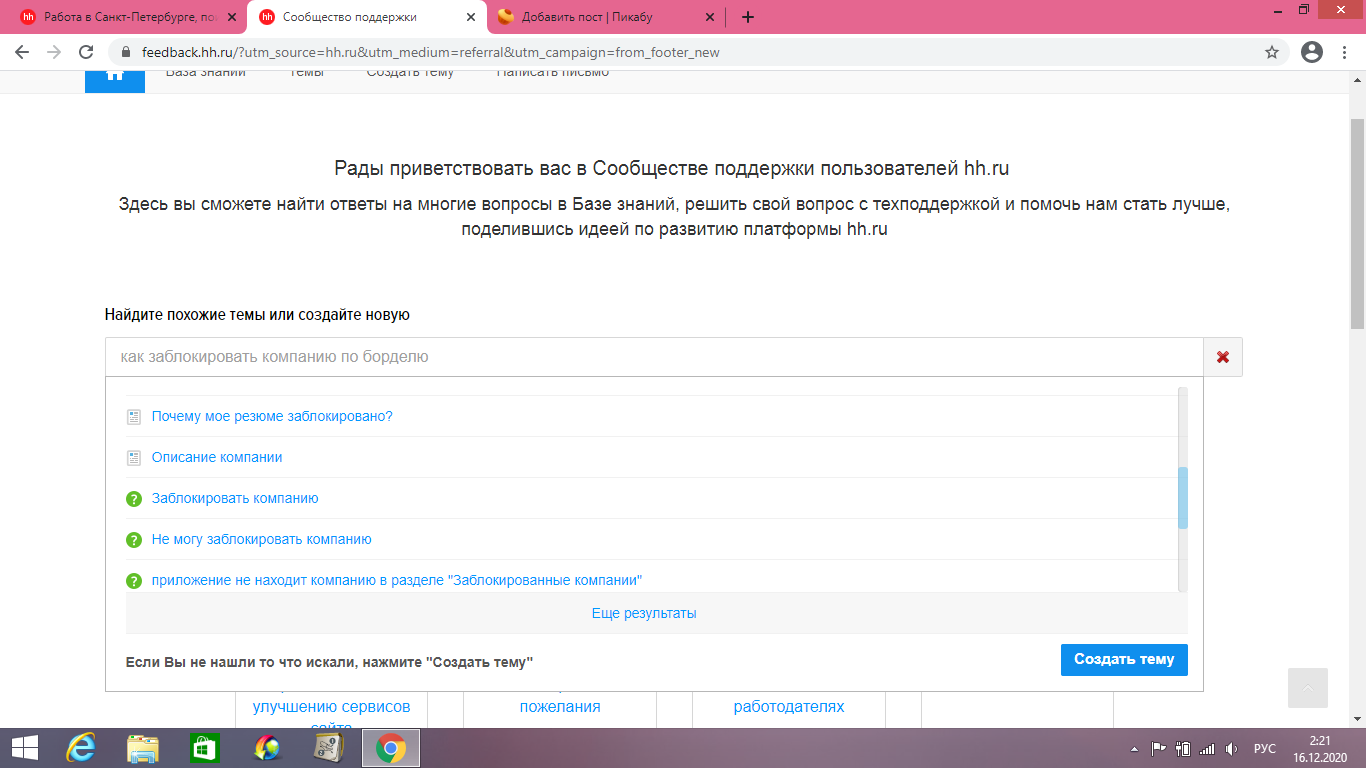Open the 'Заблокировать компанию' topic link
Screen dimensions: 1366x768
tap(235, 498)
